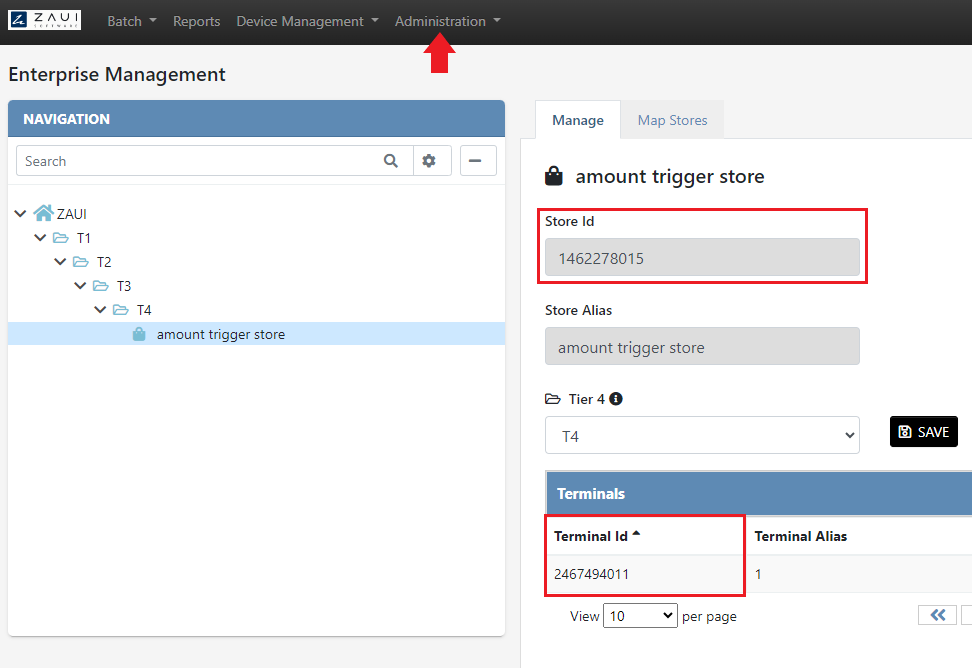The width and height of the screenshot is (972, 668).
Task: Click the minus collapse-all button
Action: click(478, 161)
